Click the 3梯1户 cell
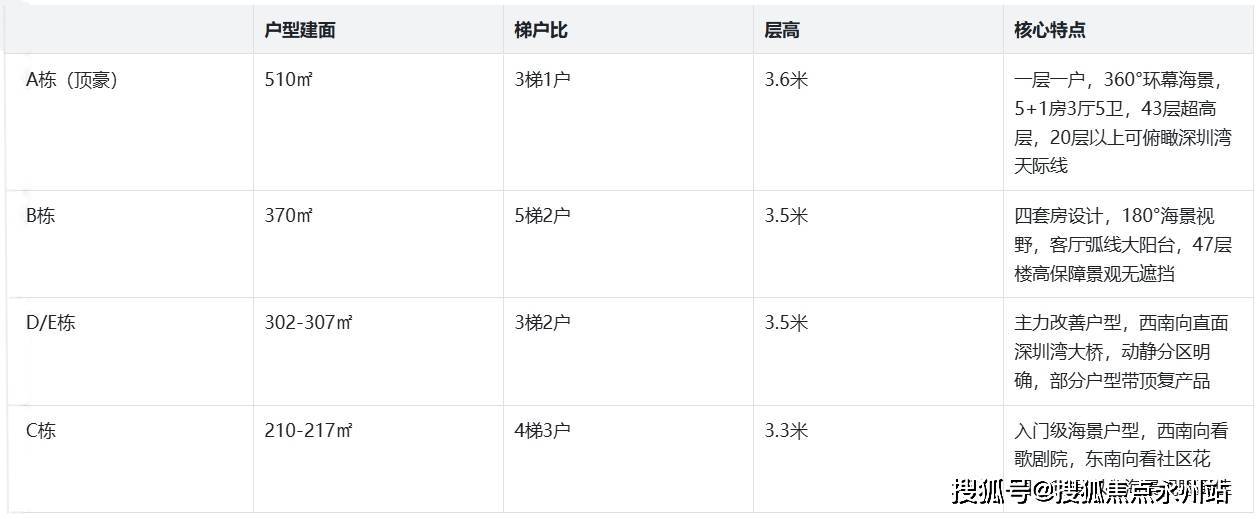Viewport: 1259px width, 519px height. [x=543, y=80]
